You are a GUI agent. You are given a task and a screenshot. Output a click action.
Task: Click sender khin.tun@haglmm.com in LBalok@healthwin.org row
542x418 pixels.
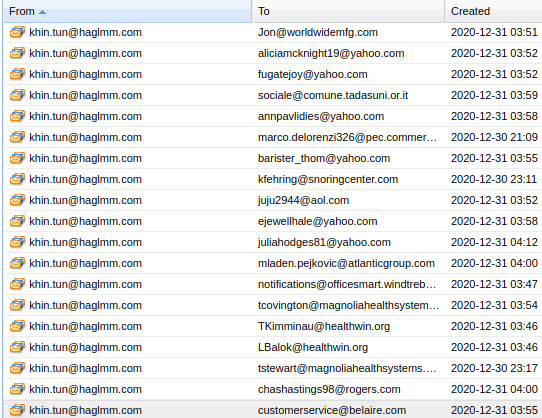click(85, 347)
